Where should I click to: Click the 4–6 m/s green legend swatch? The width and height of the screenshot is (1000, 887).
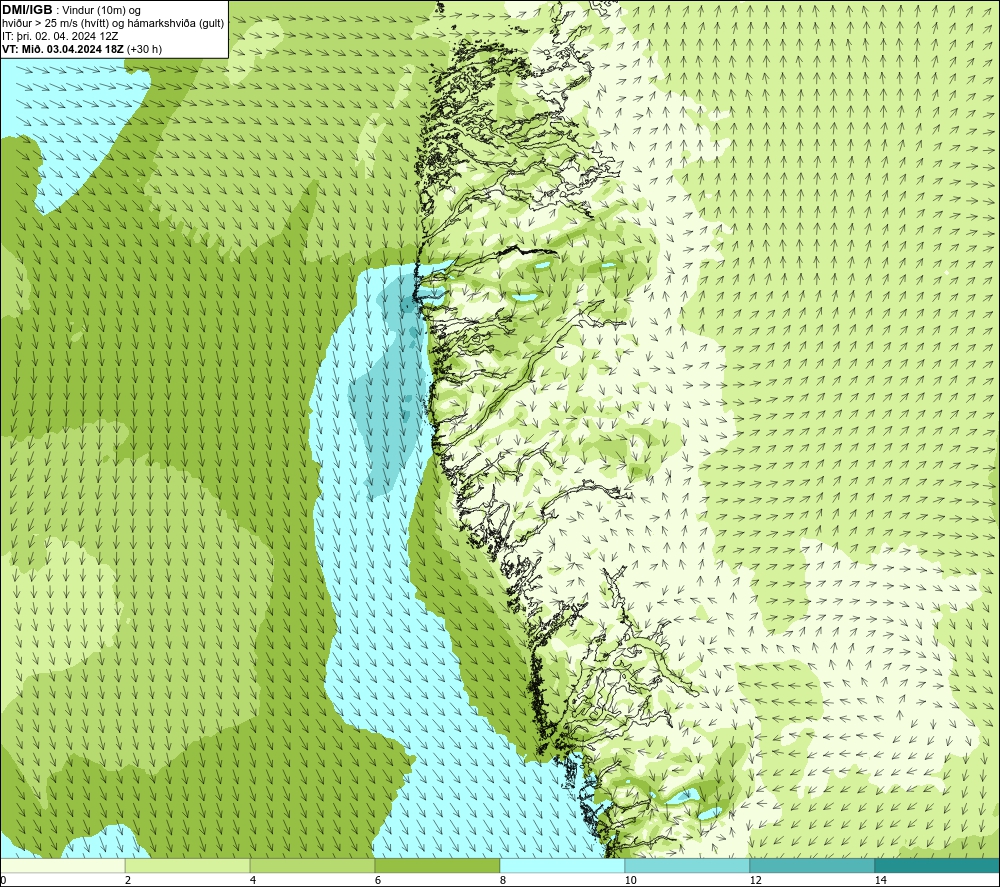[312, 866]
